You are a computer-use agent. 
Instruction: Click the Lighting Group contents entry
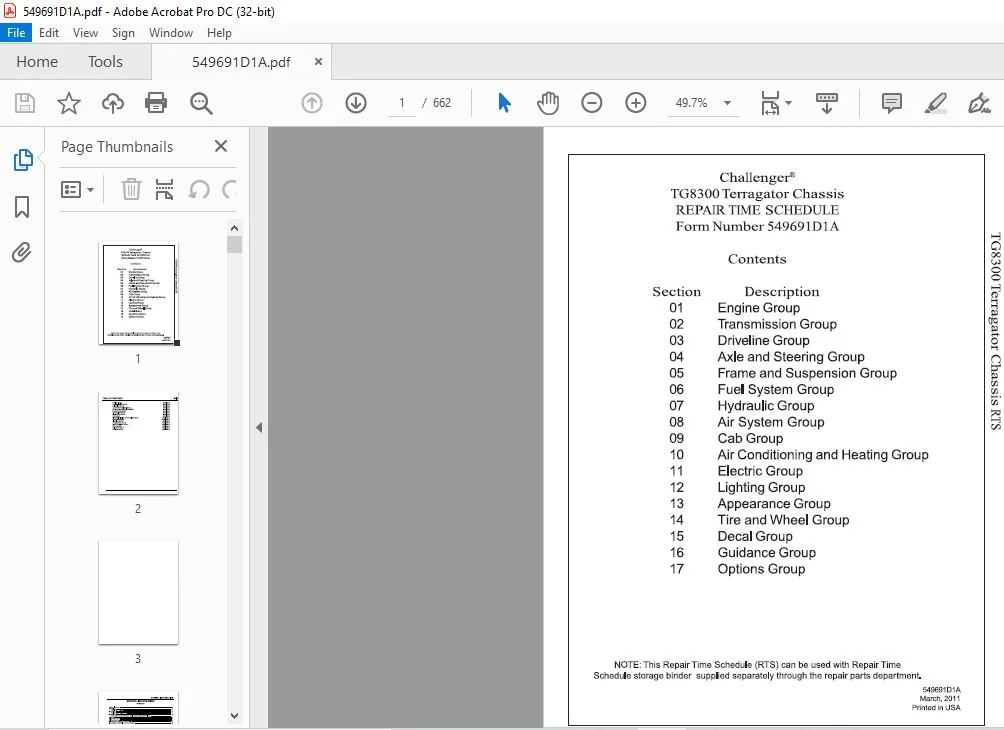pyautogui.click(x=761, y=487)
